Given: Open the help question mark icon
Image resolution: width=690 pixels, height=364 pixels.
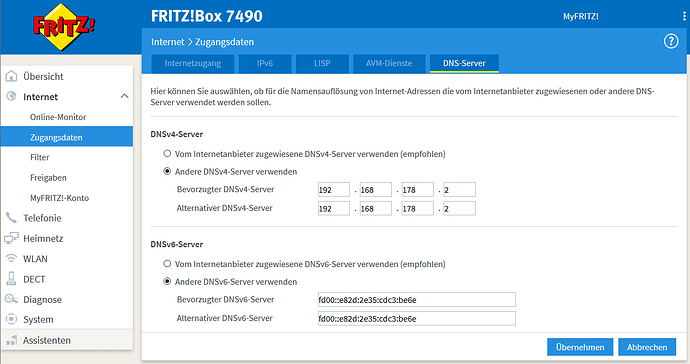Looking at the screenshot, I should [x=671, y=42].
